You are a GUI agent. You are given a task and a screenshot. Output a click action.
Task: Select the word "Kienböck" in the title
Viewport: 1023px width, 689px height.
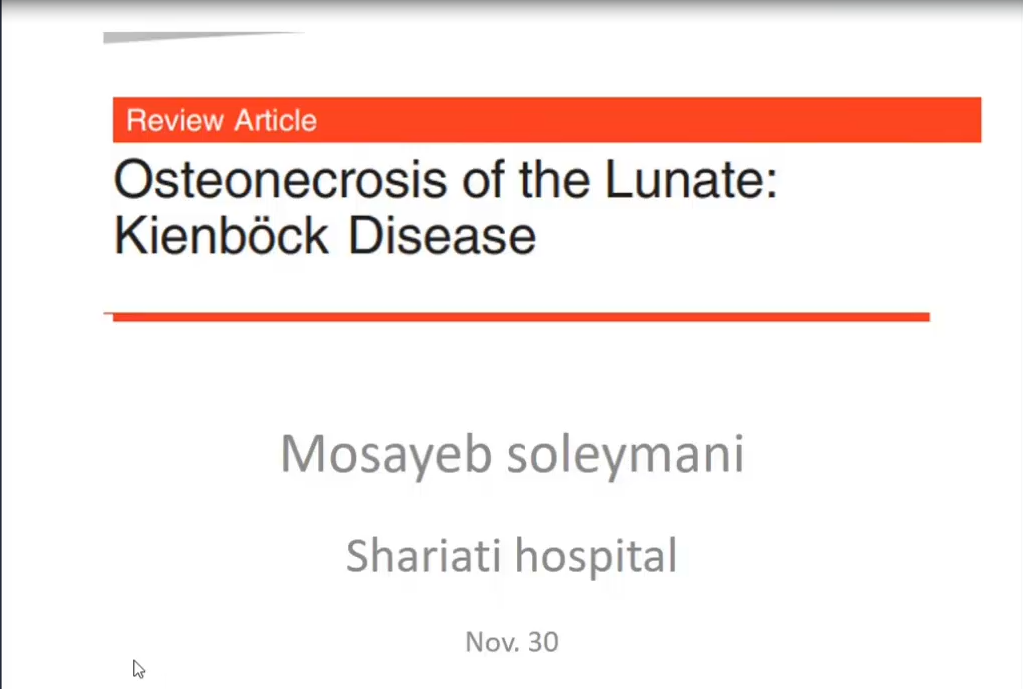tap(221, 235)
